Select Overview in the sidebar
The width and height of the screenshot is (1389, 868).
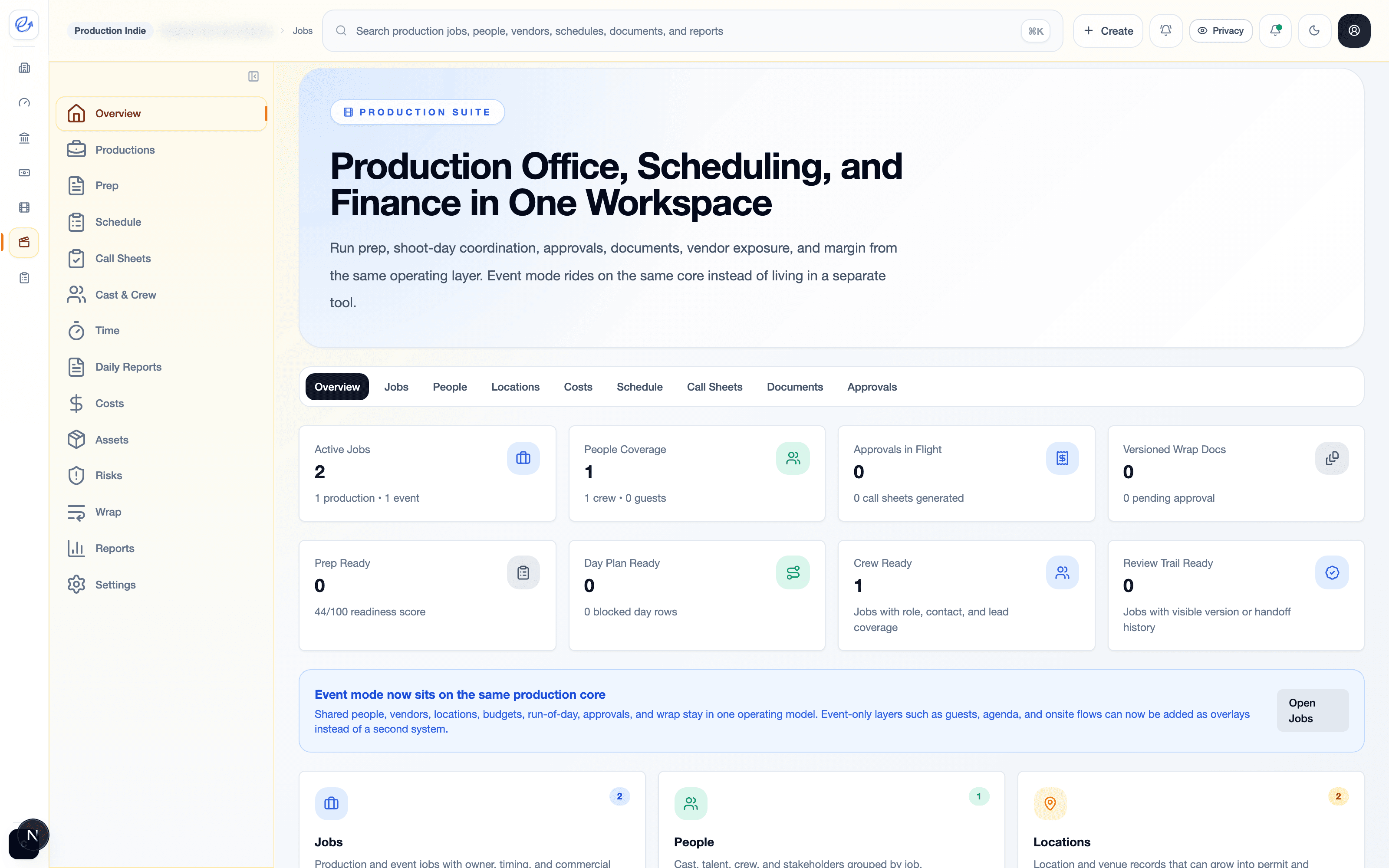[x=161, y=114]
